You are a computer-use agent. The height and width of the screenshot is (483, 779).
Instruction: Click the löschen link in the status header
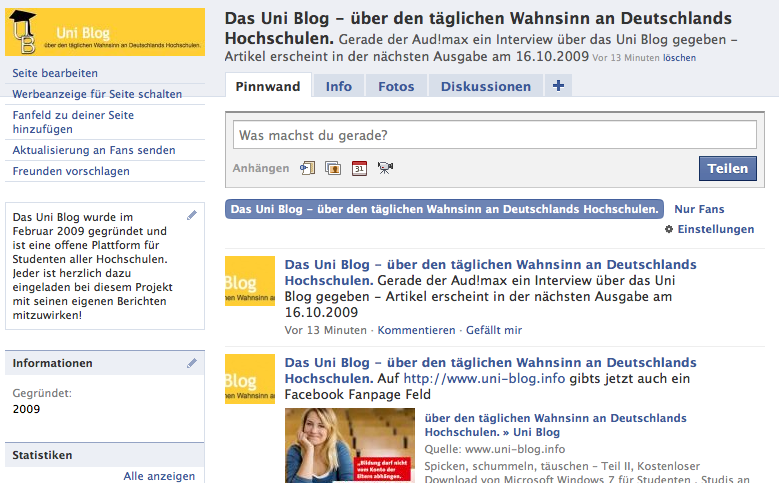click(679, 58)
